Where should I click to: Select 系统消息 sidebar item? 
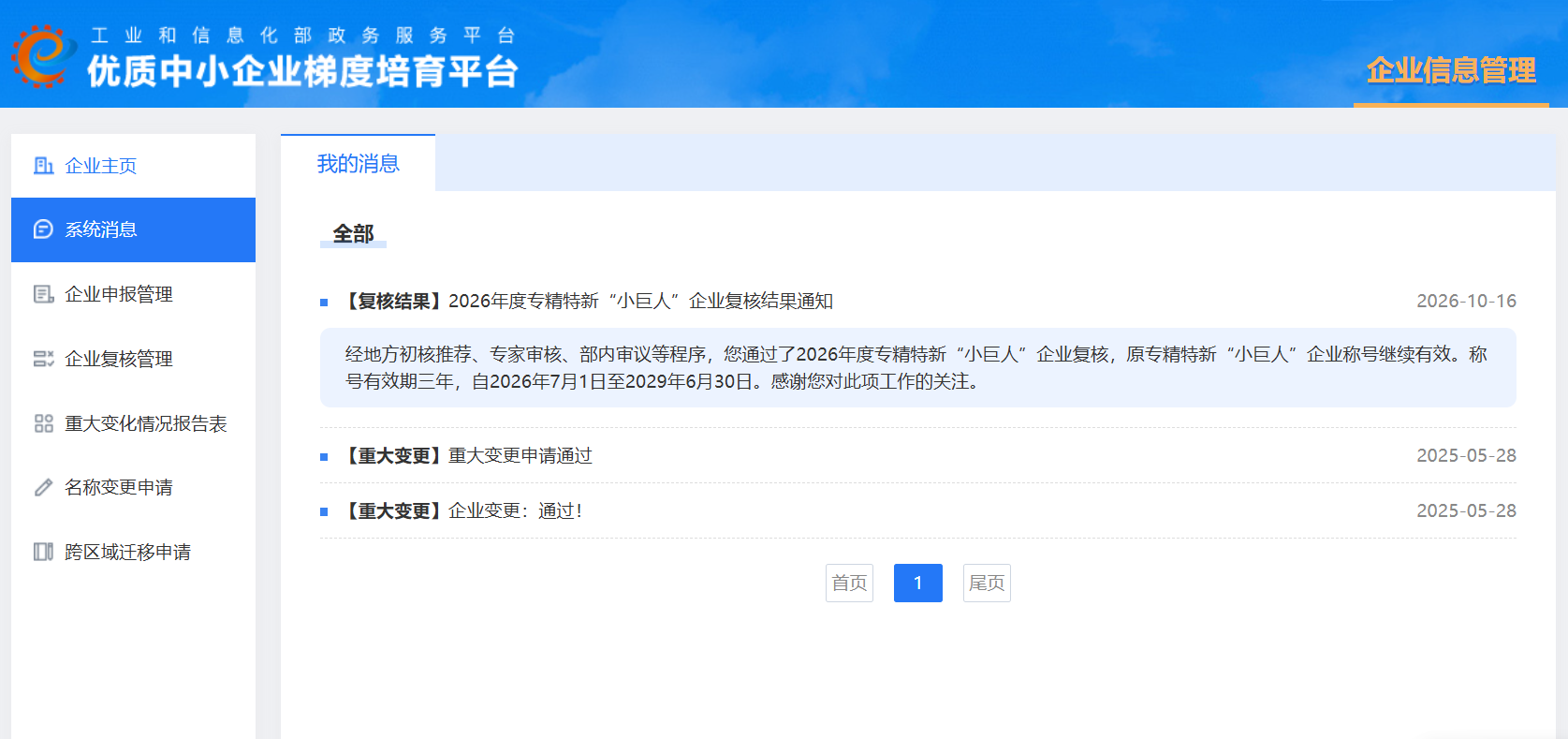[x=133, y=229]
